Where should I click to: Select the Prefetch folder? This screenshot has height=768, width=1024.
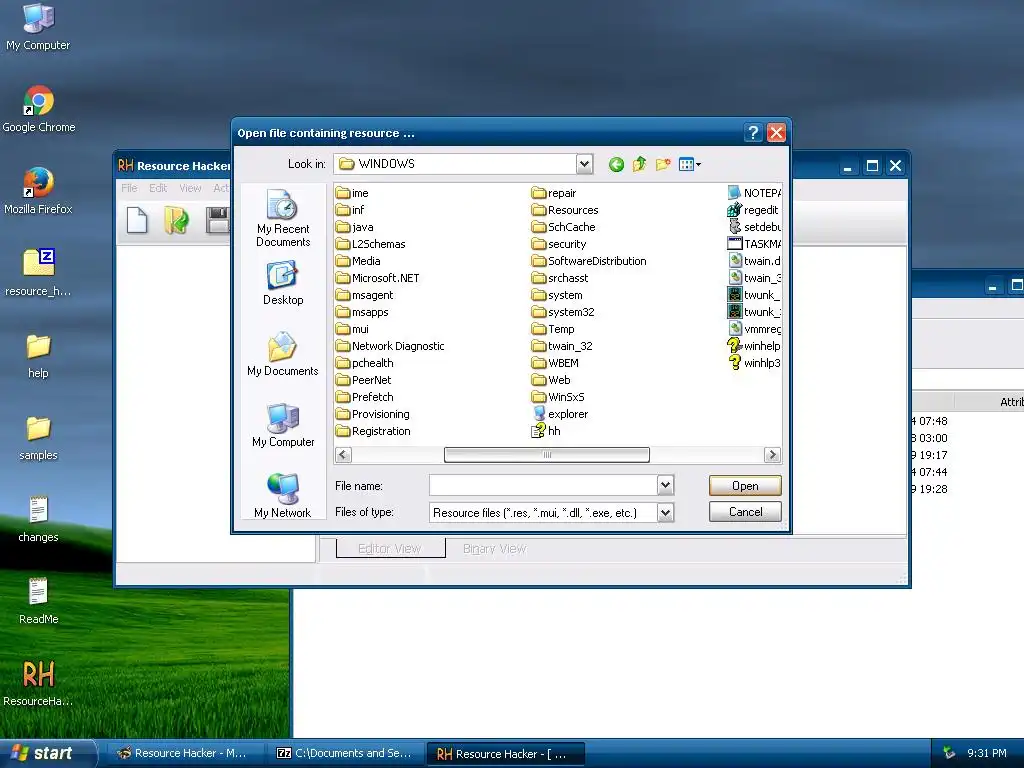[x=364, y=397]
